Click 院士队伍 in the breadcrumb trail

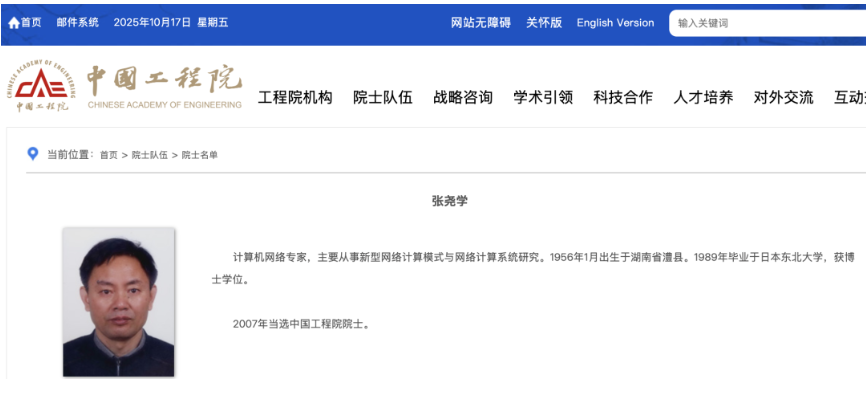coord(149,155)
